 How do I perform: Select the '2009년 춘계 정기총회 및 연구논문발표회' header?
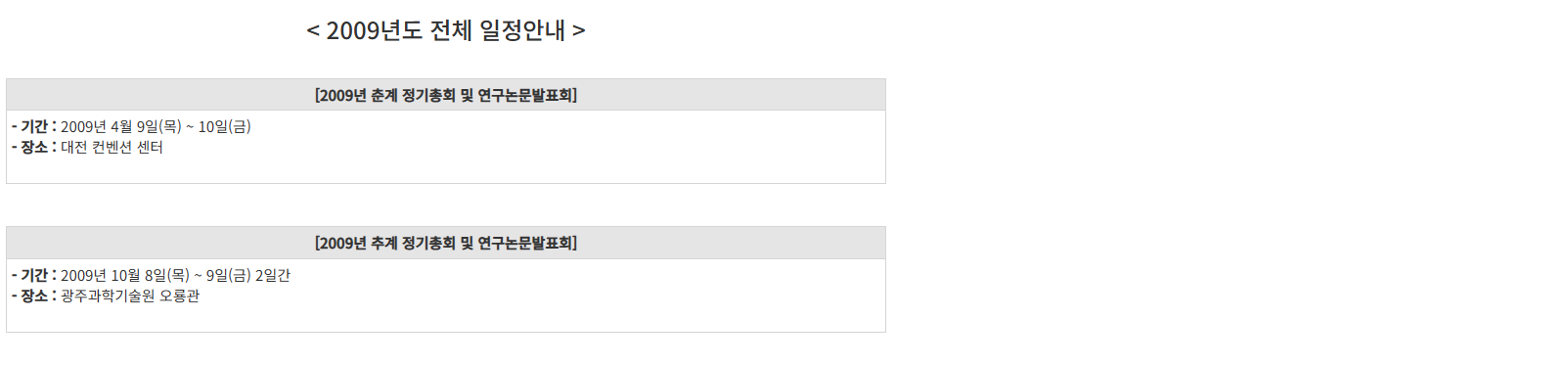click(446, 95)
